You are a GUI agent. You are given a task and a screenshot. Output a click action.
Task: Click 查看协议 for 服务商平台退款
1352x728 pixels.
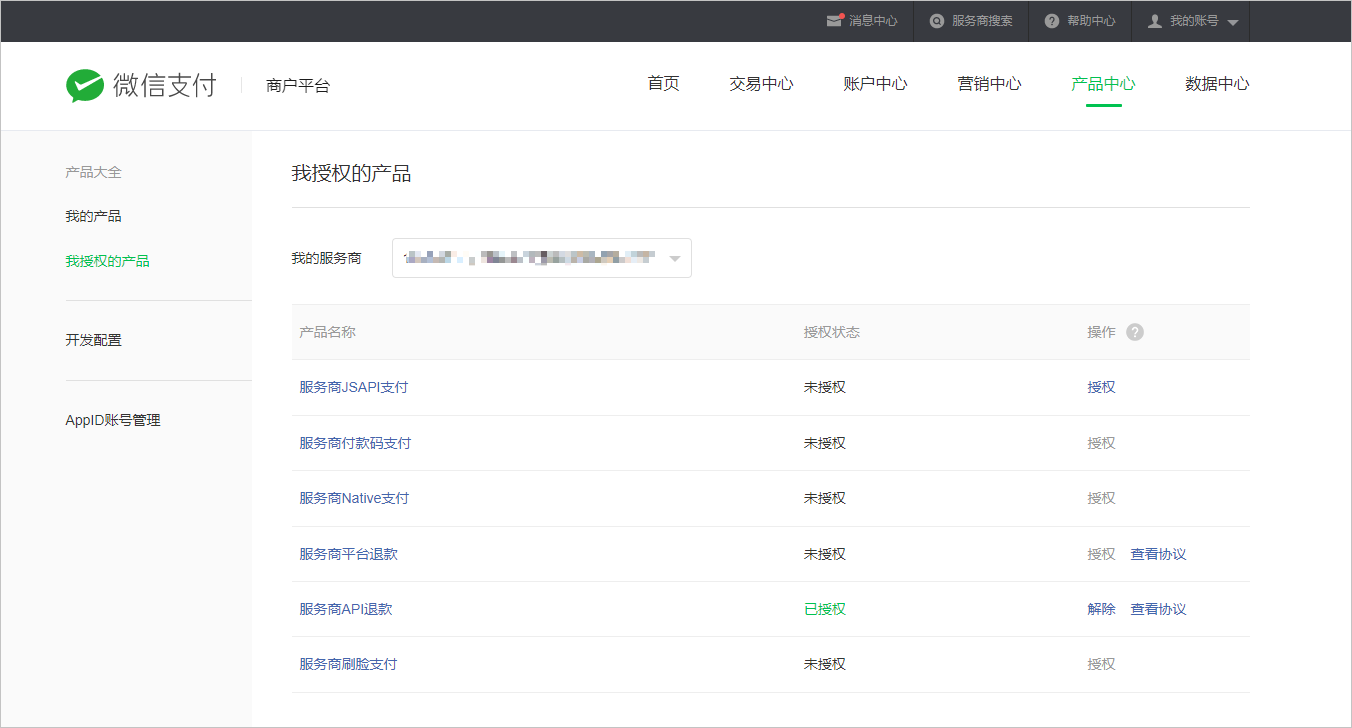(x=1158, y=554)
